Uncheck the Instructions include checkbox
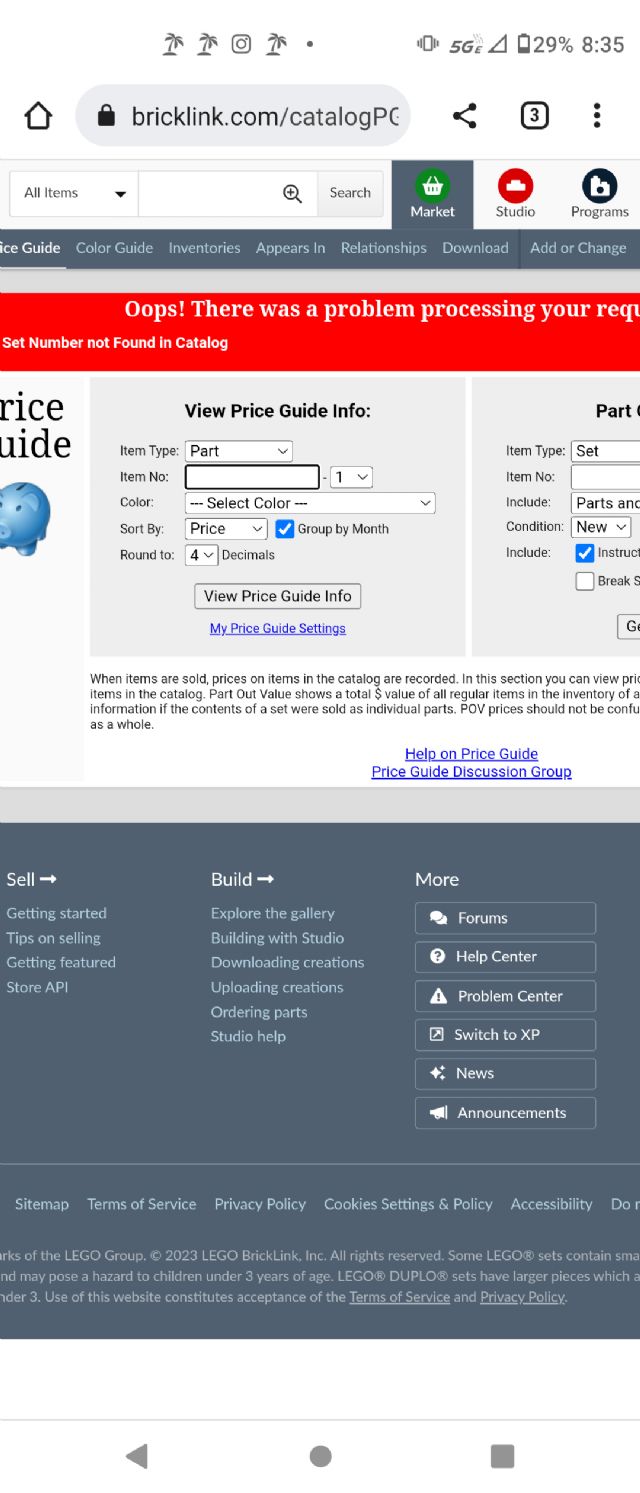 coord(585,553)
